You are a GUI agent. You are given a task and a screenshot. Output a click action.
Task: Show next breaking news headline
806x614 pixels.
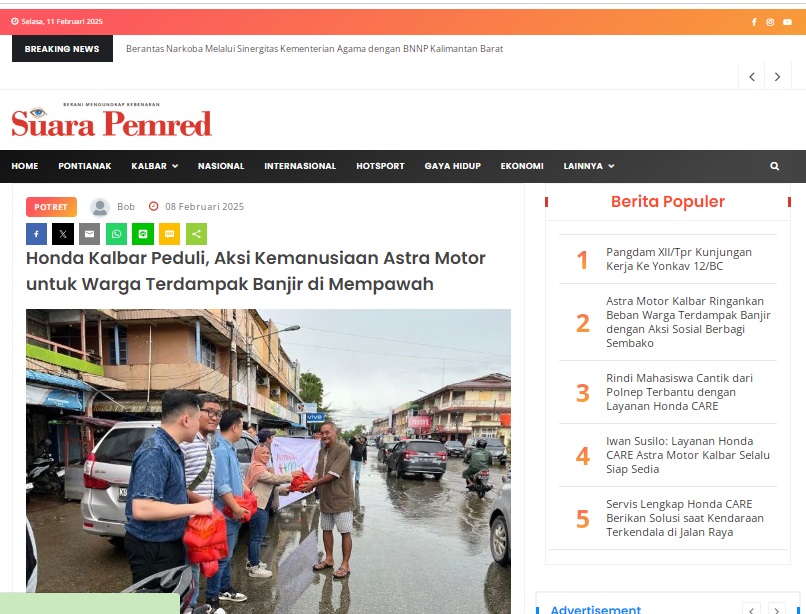pos(778,77)
